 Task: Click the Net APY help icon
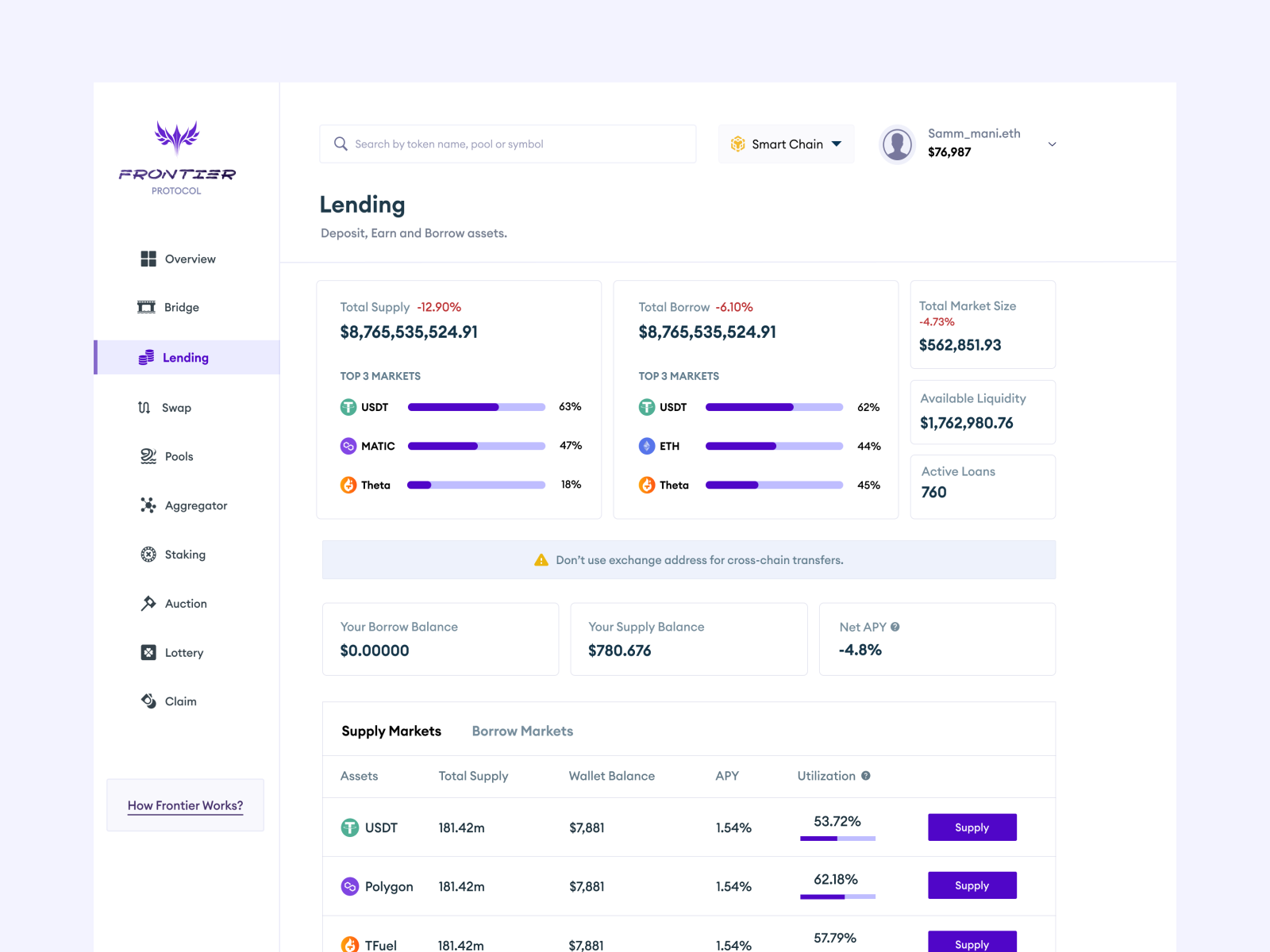pyautogui.click(x=895, y=627)
